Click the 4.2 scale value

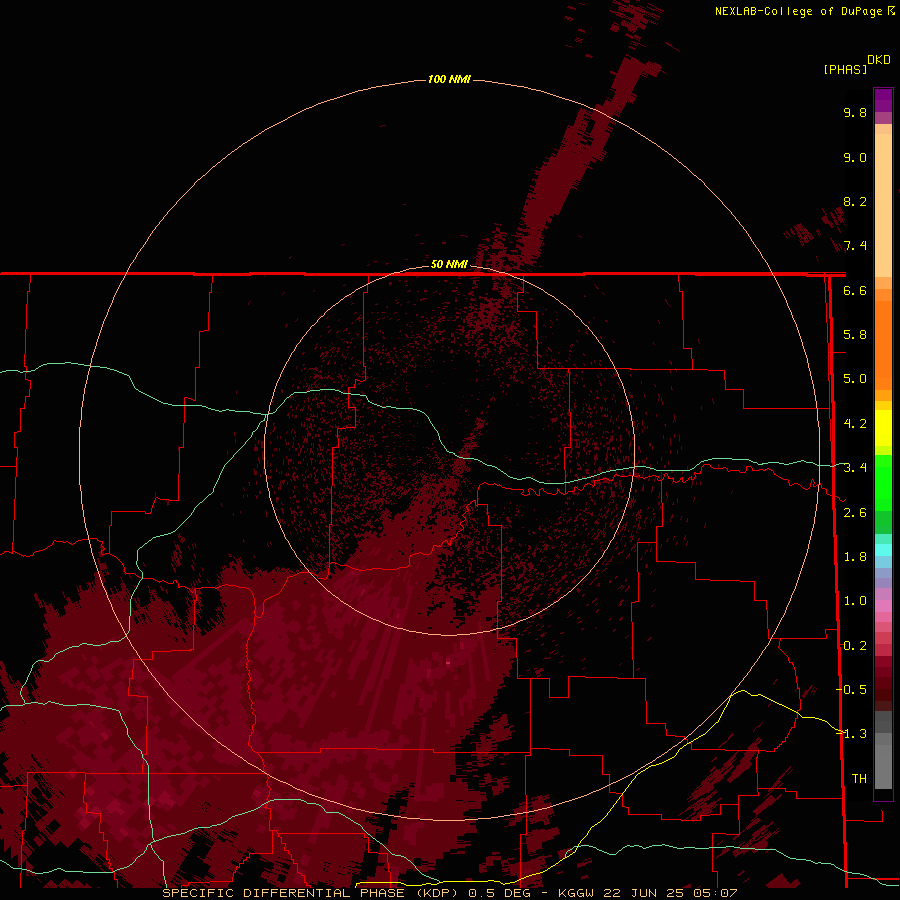point(855,424)
